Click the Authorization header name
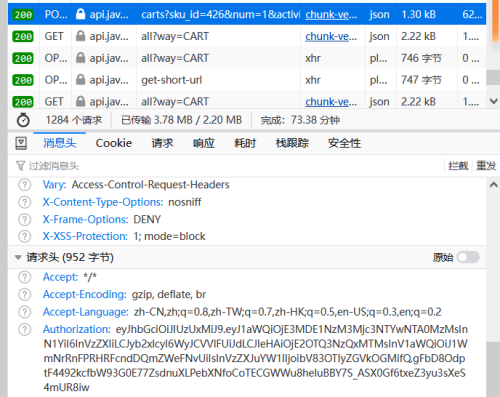The width and height of the screenshot is (500, 397). pos(77,329)
